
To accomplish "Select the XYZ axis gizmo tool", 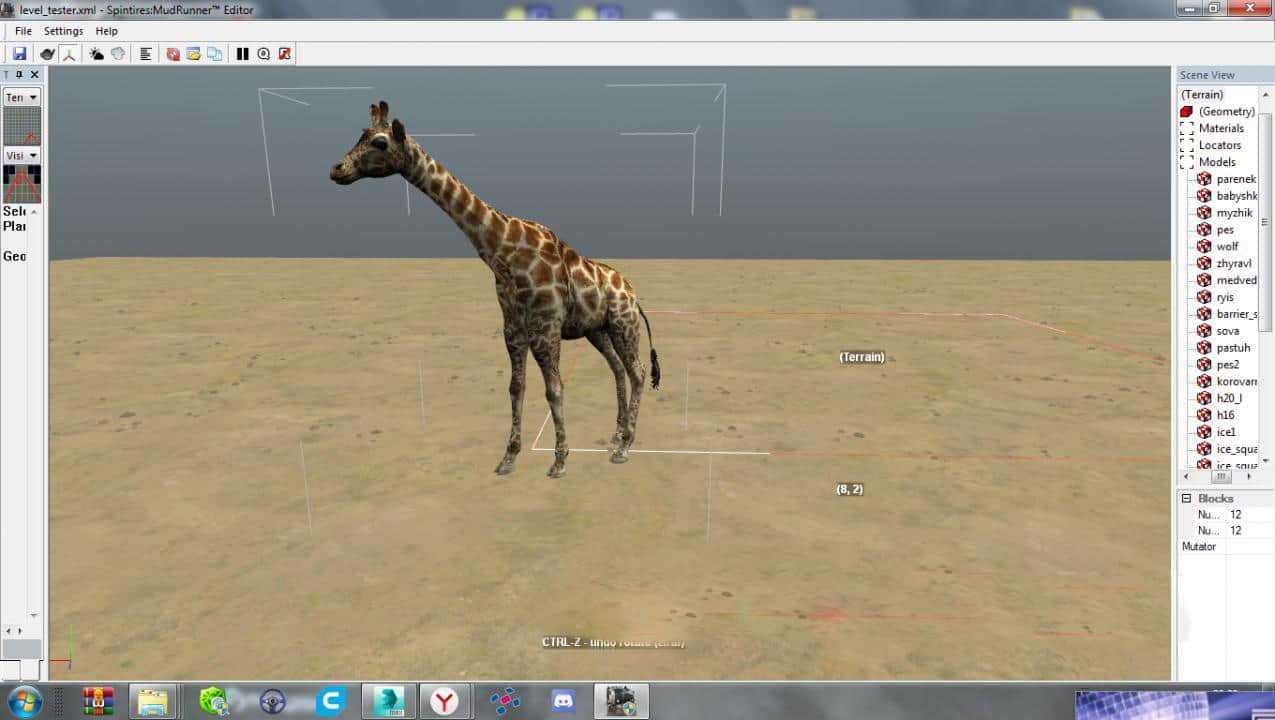I will [70, 54].
